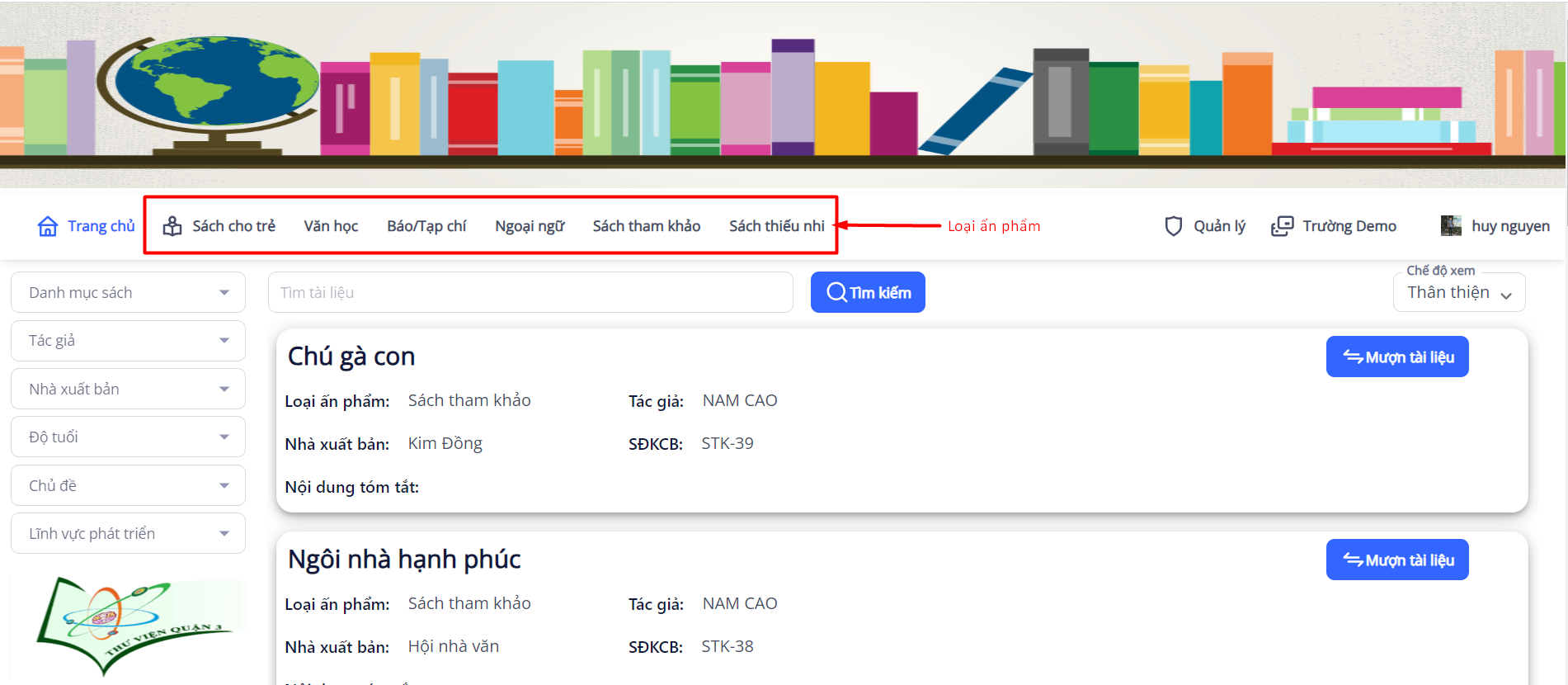Click the Quản lý shield icon
The image size is (1568, 685).
coord(1173,226)
